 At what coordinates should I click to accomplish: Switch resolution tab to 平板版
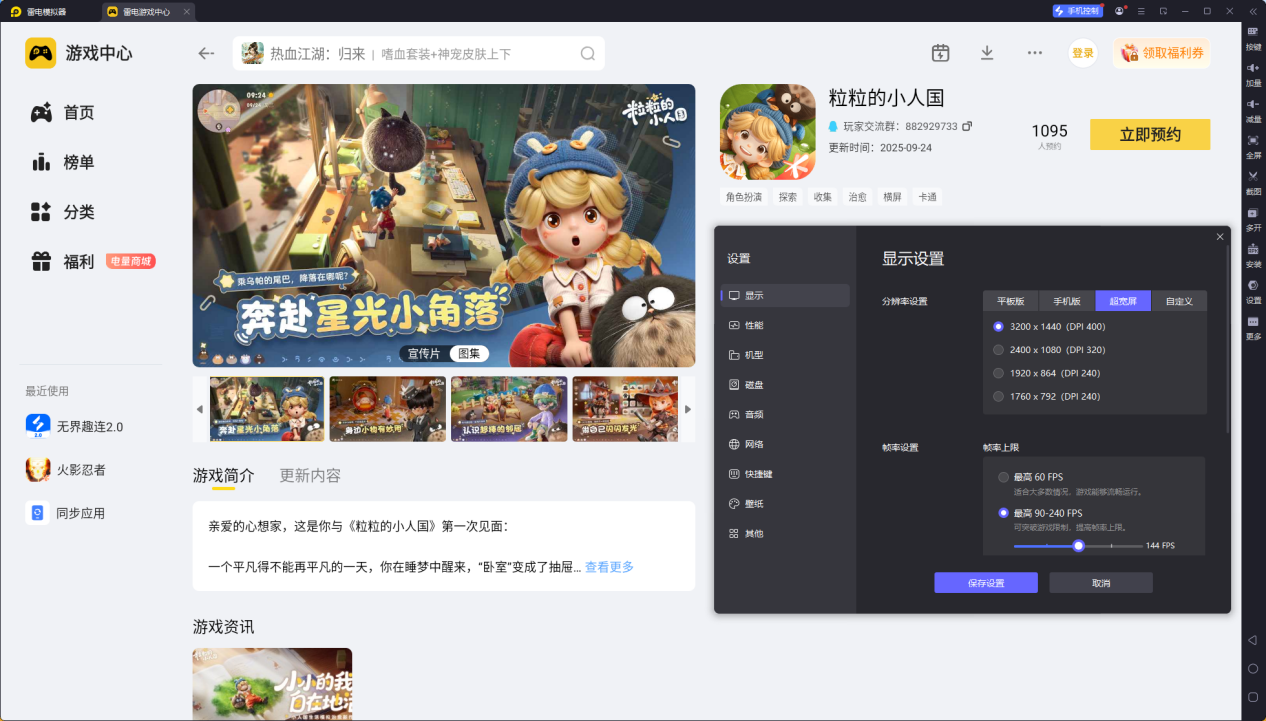click(x=1011, y=301)
